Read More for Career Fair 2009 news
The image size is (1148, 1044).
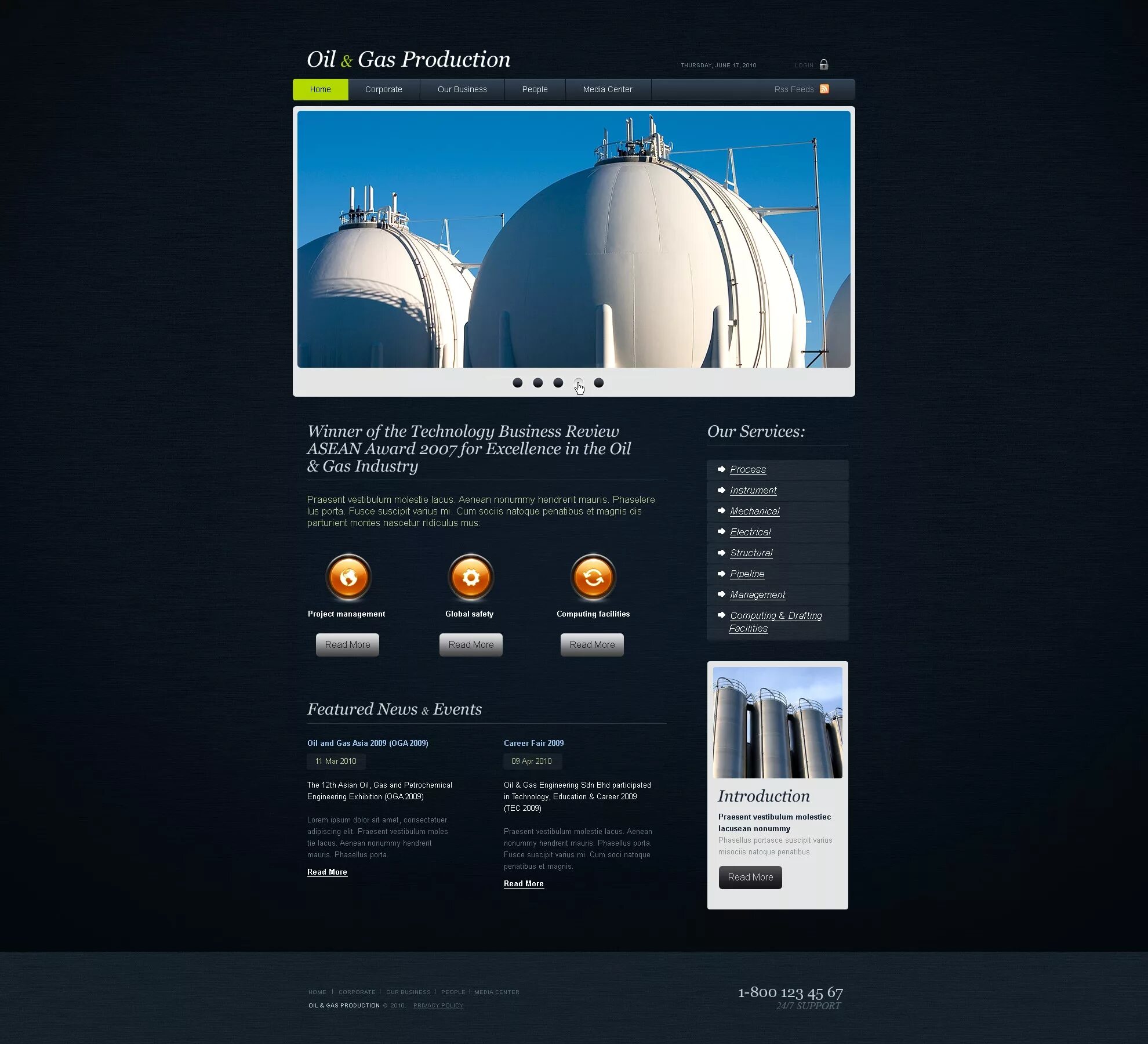pos(524,884)
